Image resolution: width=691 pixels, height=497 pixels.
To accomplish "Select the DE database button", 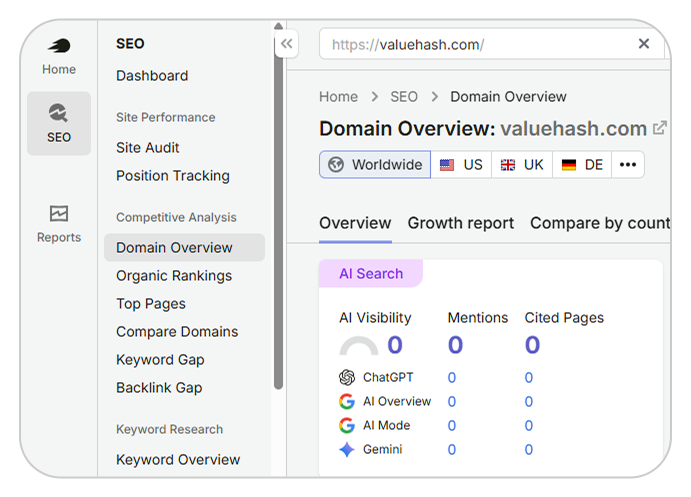I will pyautogui.click(x=582, y=164).
